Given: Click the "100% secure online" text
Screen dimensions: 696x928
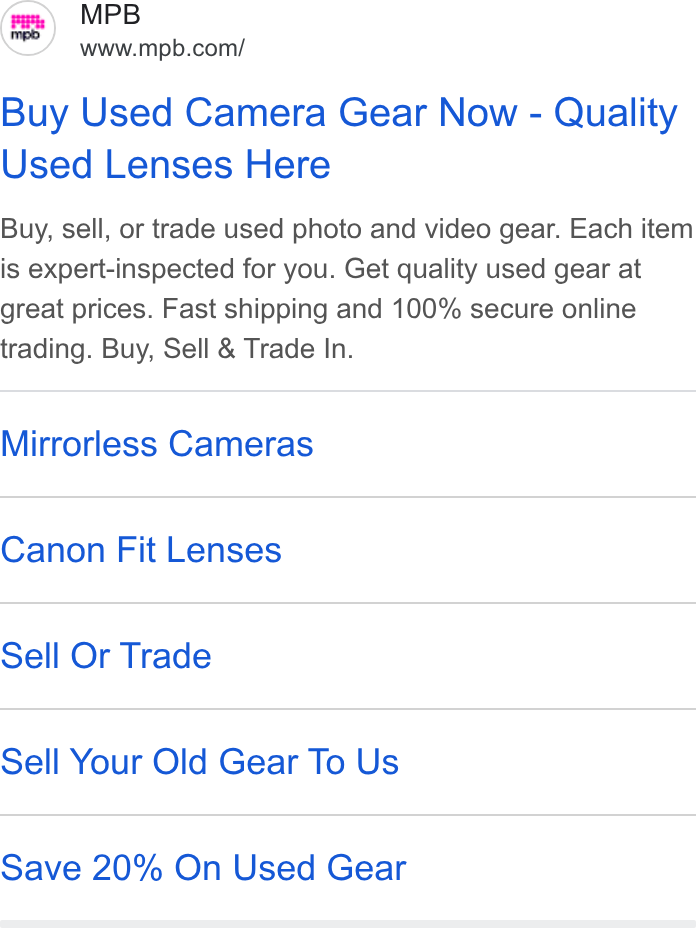Looking at the screenshot, I should tap(514, 309).
